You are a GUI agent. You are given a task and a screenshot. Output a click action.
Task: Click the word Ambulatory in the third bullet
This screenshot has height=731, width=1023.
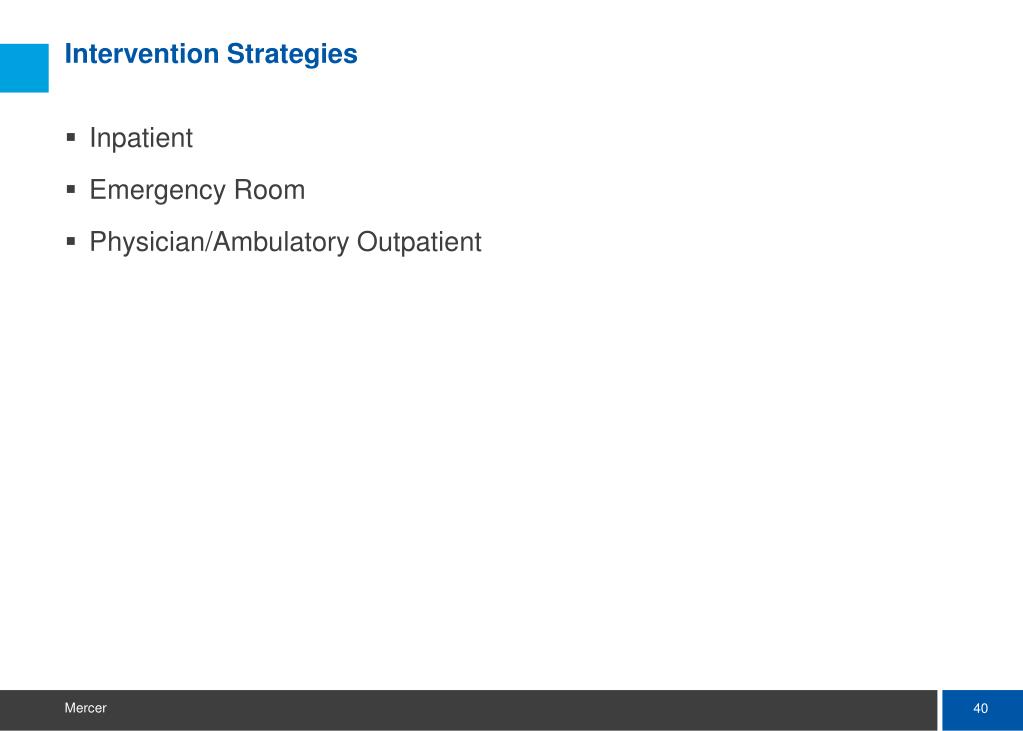tap(281, 243)
